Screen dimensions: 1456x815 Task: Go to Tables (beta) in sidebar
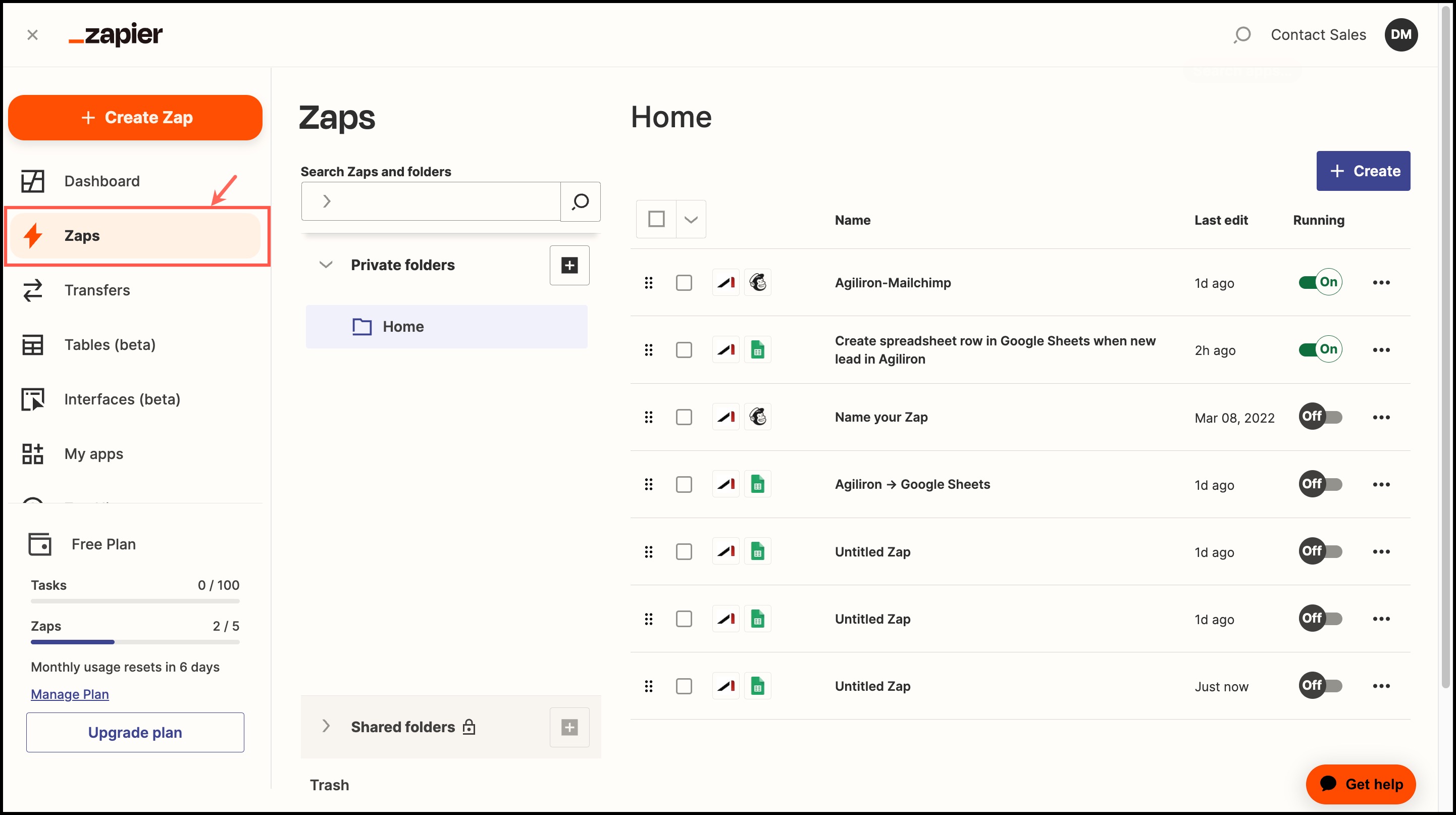tap(109, 345)
